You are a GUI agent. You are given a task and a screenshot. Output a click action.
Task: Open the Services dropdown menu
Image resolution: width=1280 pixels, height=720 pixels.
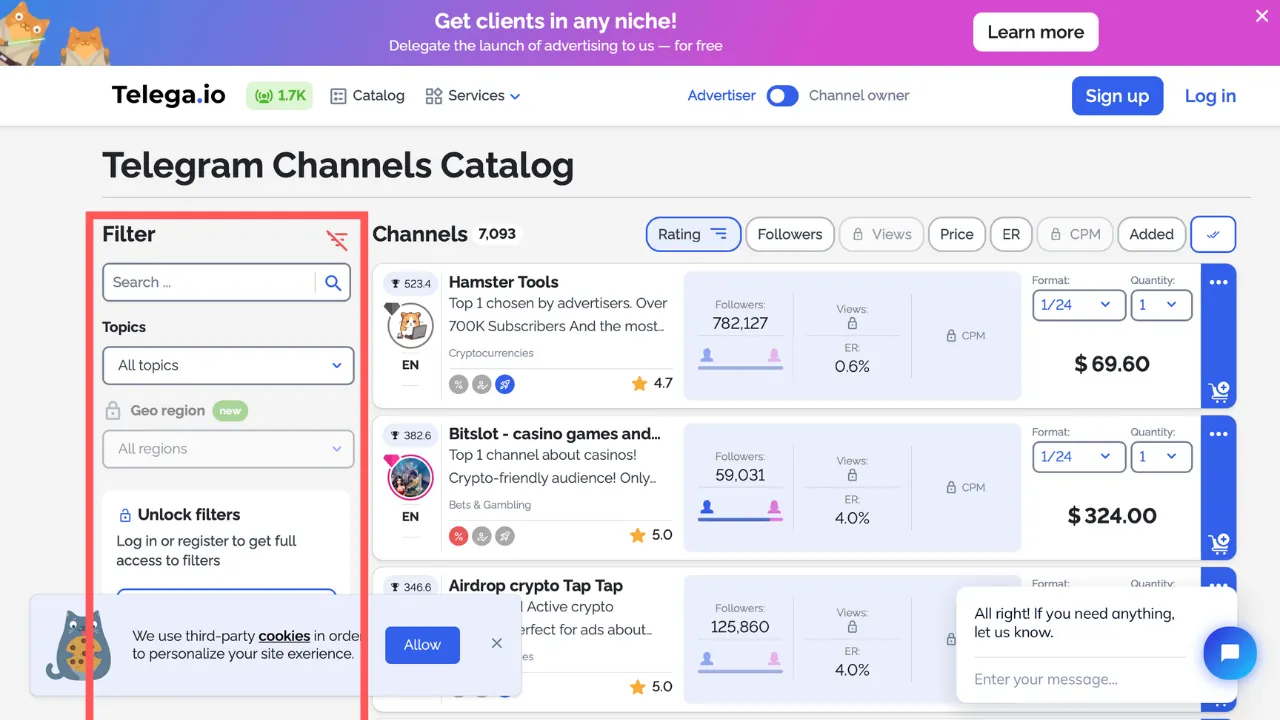click(x=473, y=96)
